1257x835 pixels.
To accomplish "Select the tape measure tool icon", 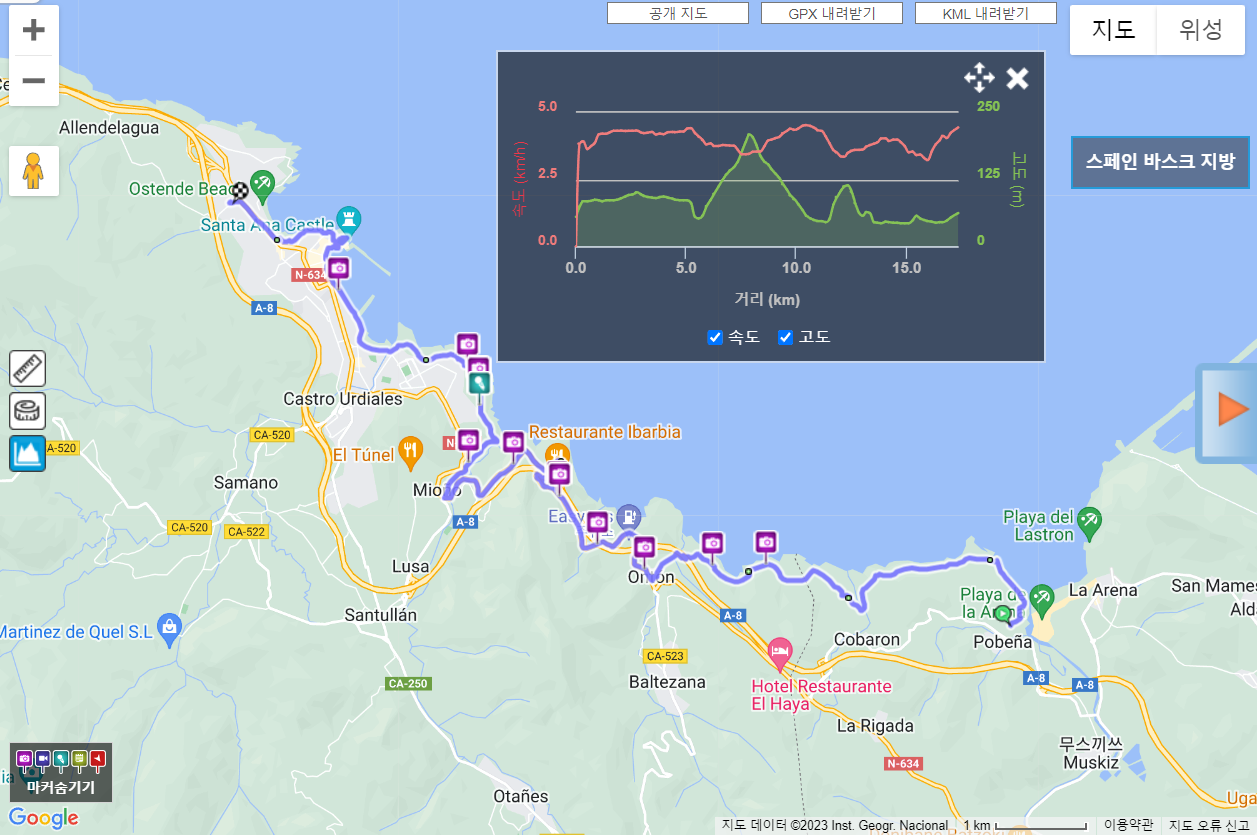I will point(28,411).
